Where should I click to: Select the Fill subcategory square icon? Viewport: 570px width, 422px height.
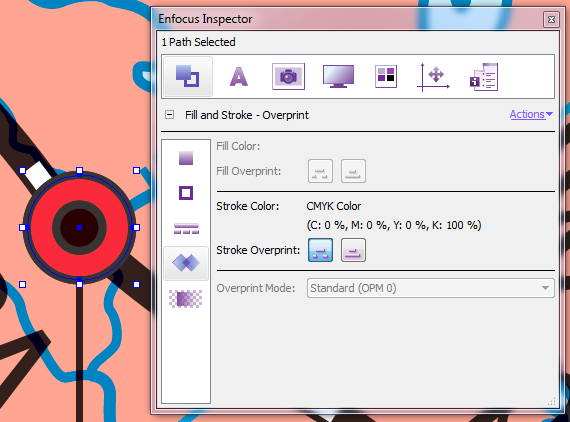[186, 158]
